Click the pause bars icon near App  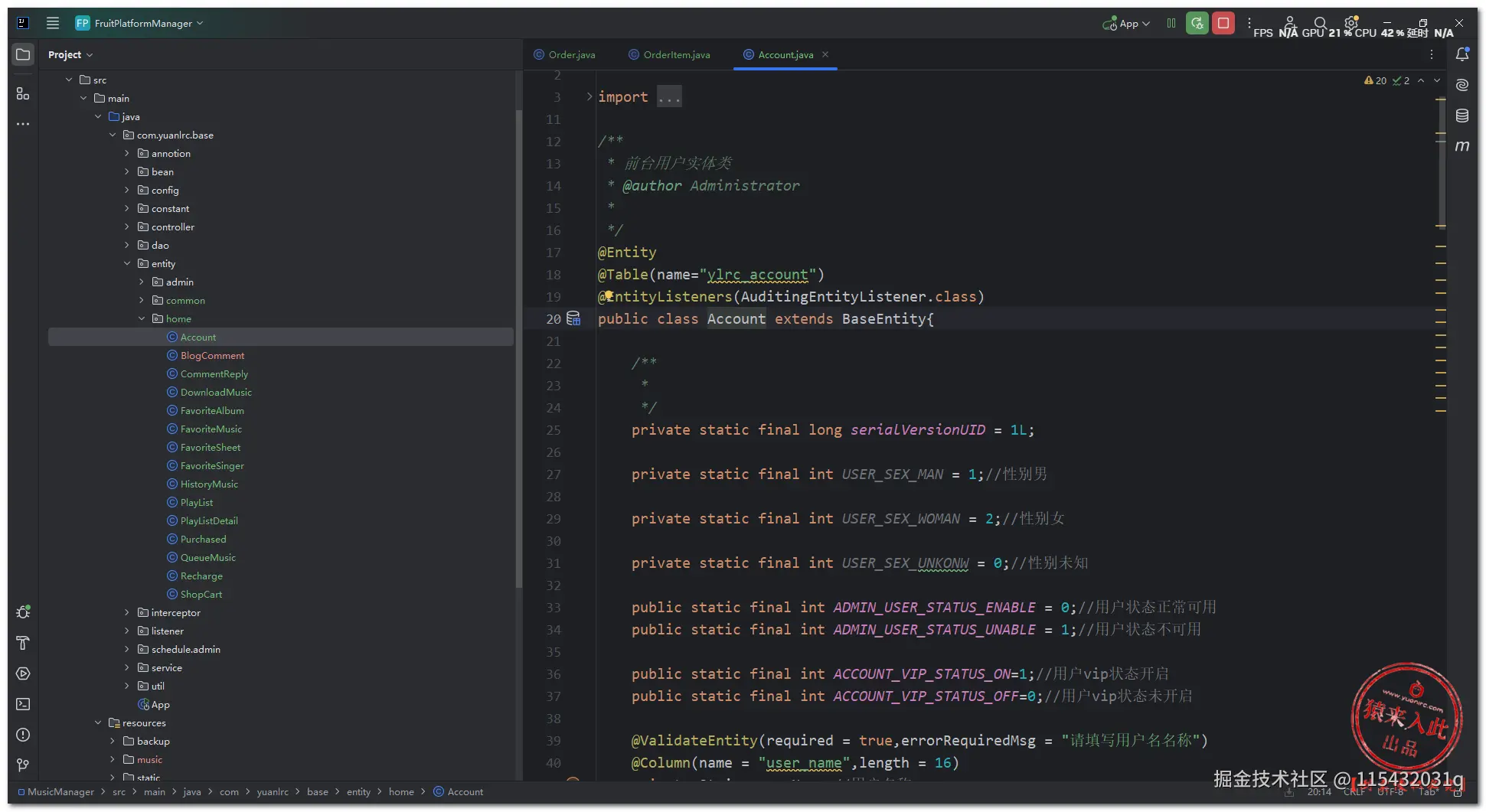pos(1171,23)
